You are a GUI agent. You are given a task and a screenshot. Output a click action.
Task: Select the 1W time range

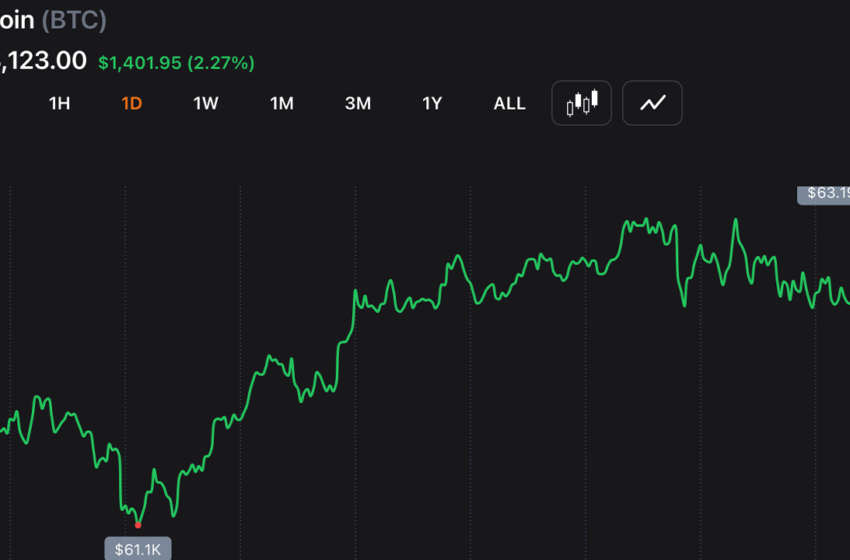point(206,103)
